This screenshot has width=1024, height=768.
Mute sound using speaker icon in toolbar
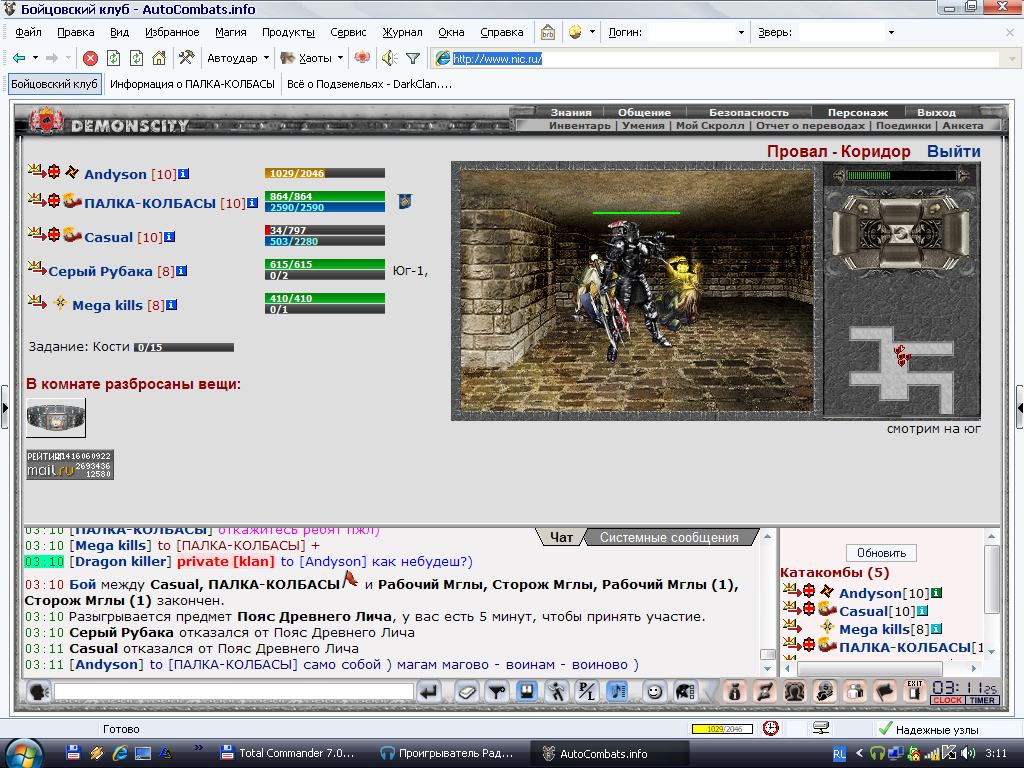[390, 58]
